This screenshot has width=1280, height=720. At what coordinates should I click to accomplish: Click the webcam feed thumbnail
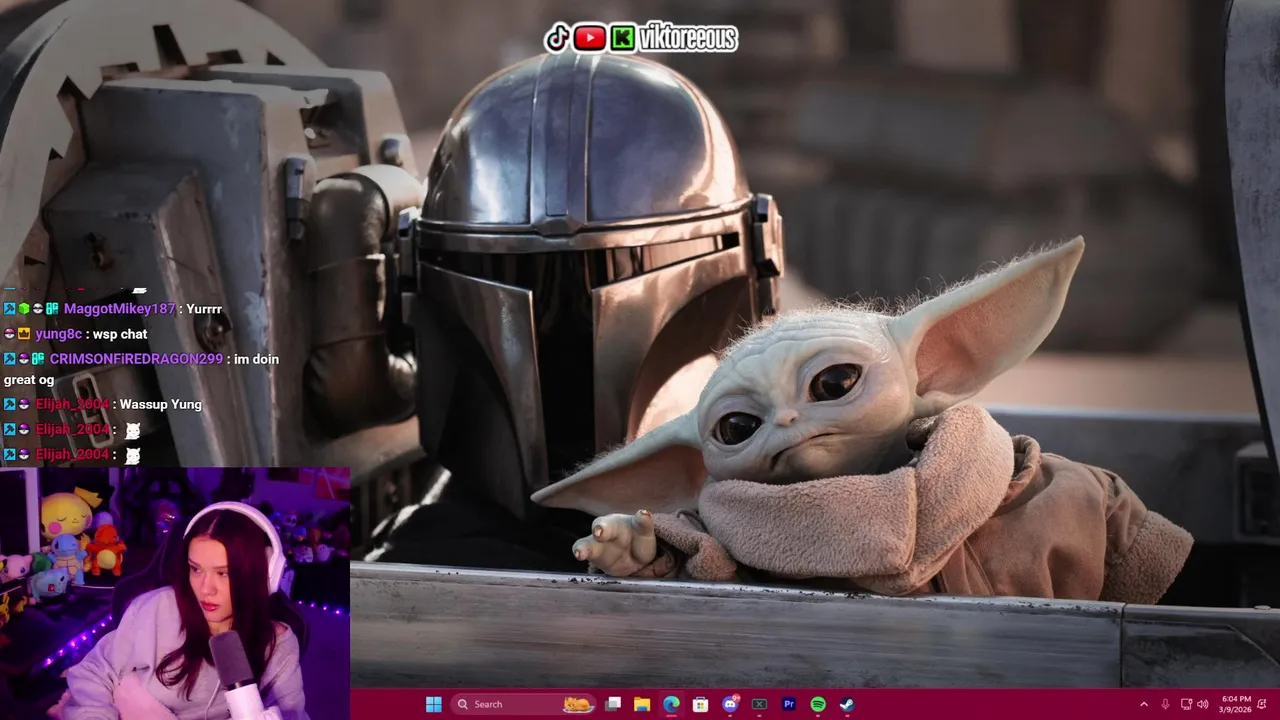pos(175,594)
